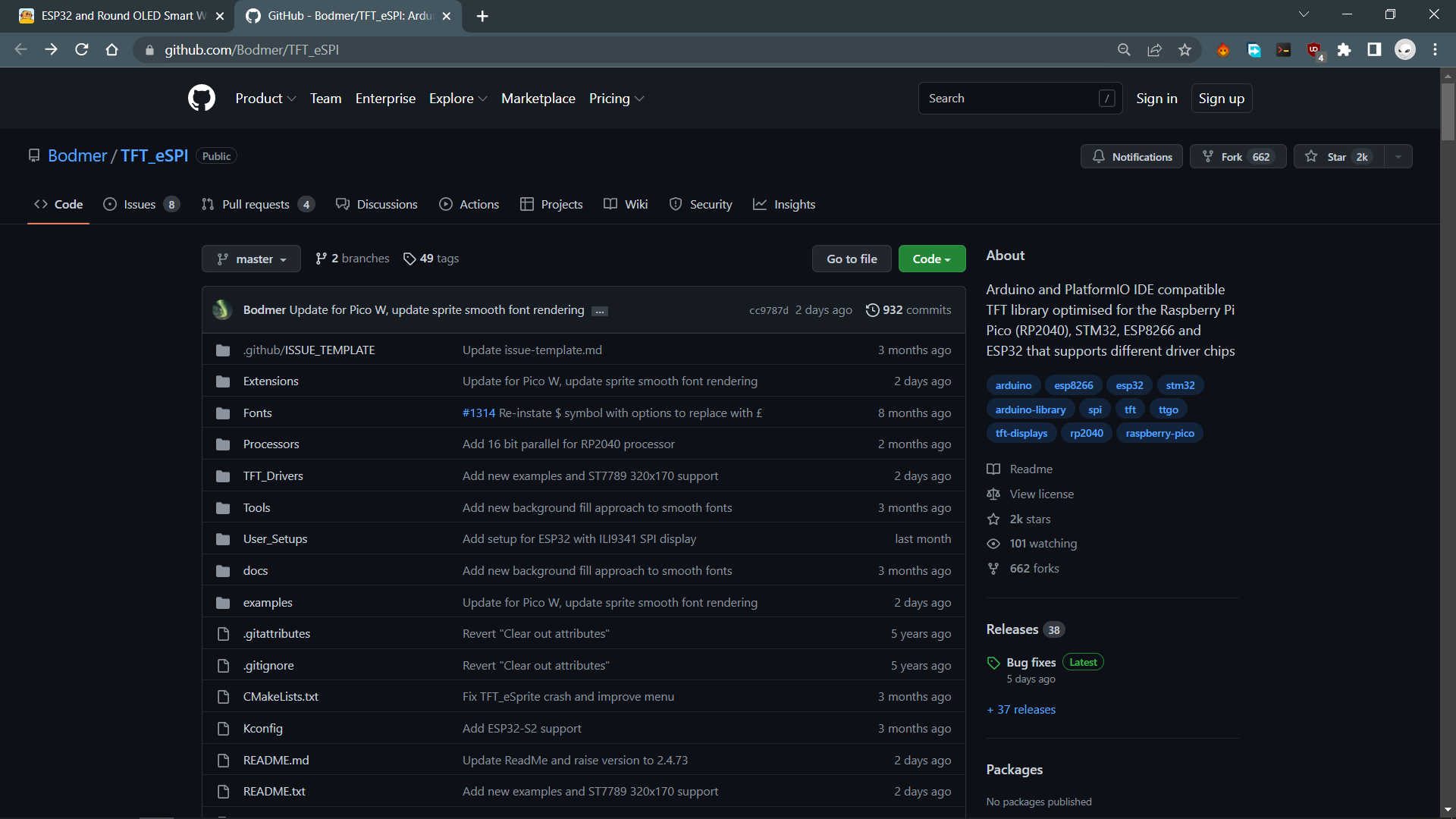The image size is (1456, 819).
Task: Toggle the browser side panel icon
Action: [1374, 50]
